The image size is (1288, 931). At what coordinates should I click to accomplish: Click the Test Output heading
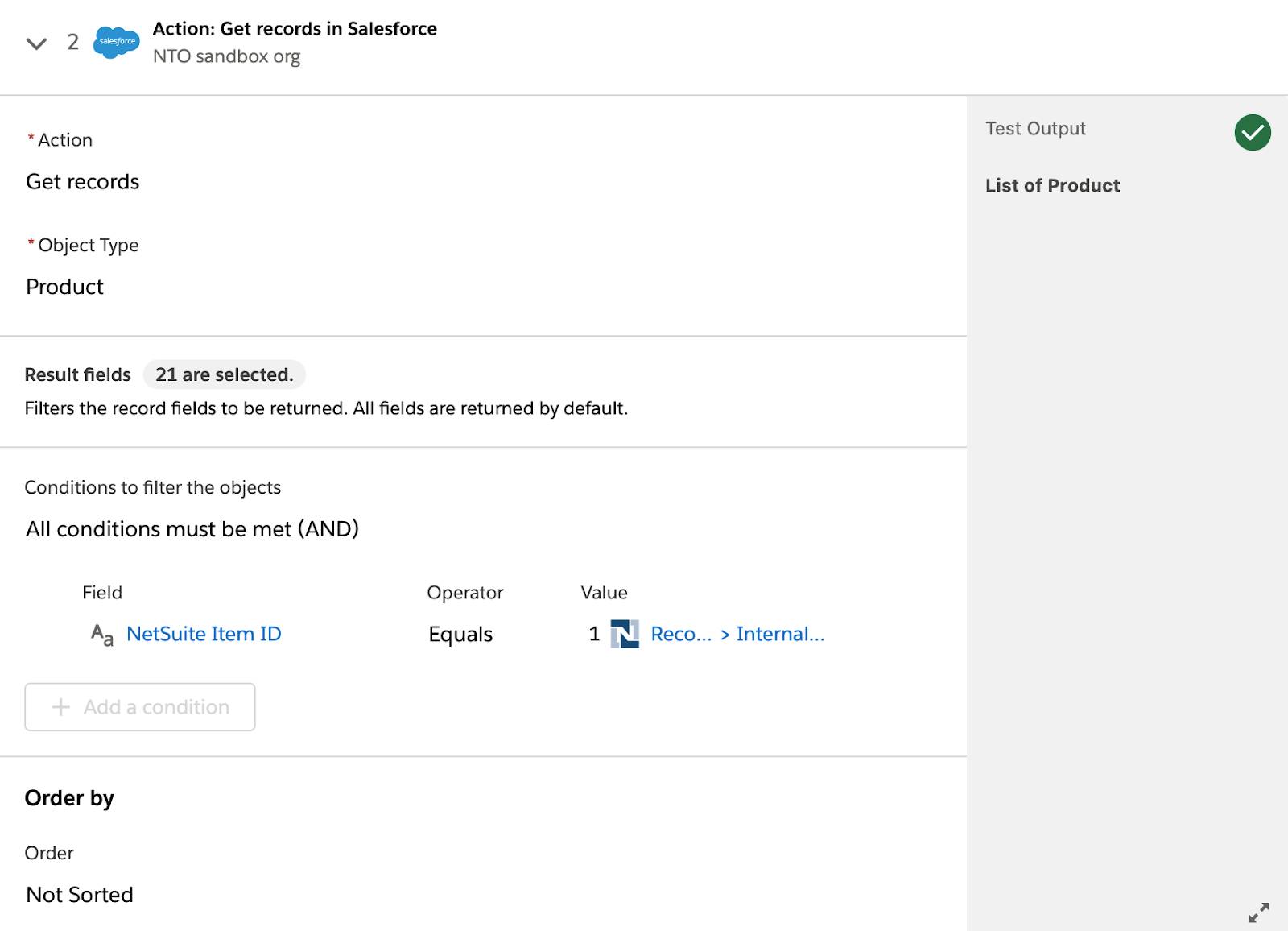1035,129
